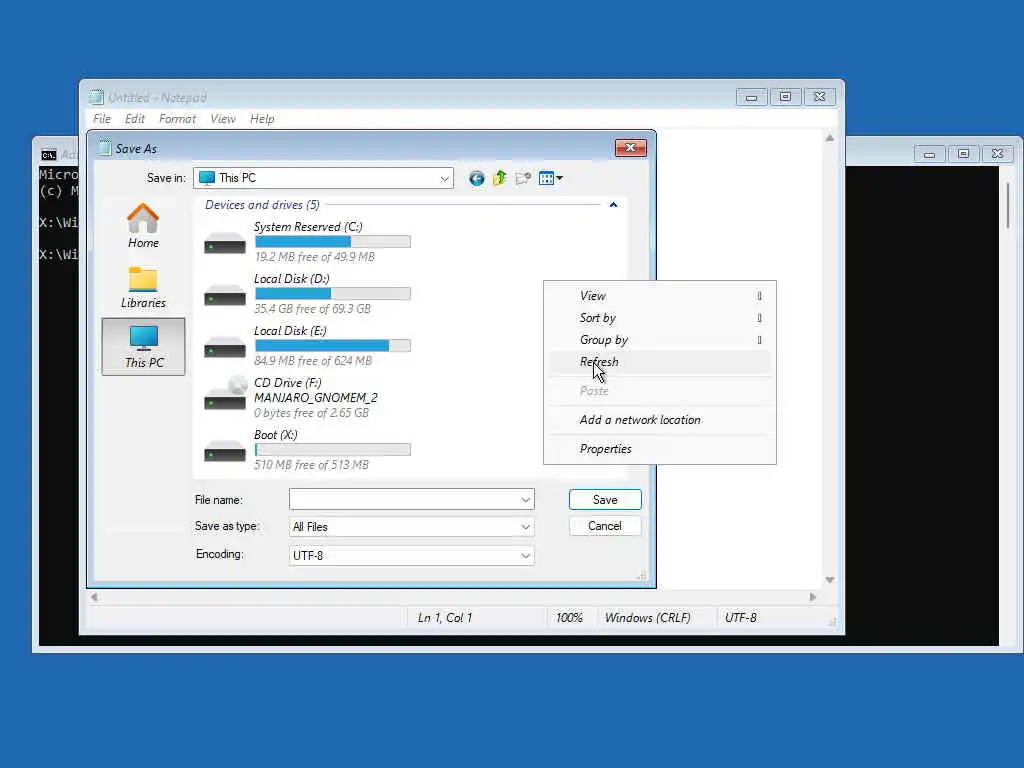Screen dimensions: 1024x768
Task: Click the Save button
Action: pos(605,500)
